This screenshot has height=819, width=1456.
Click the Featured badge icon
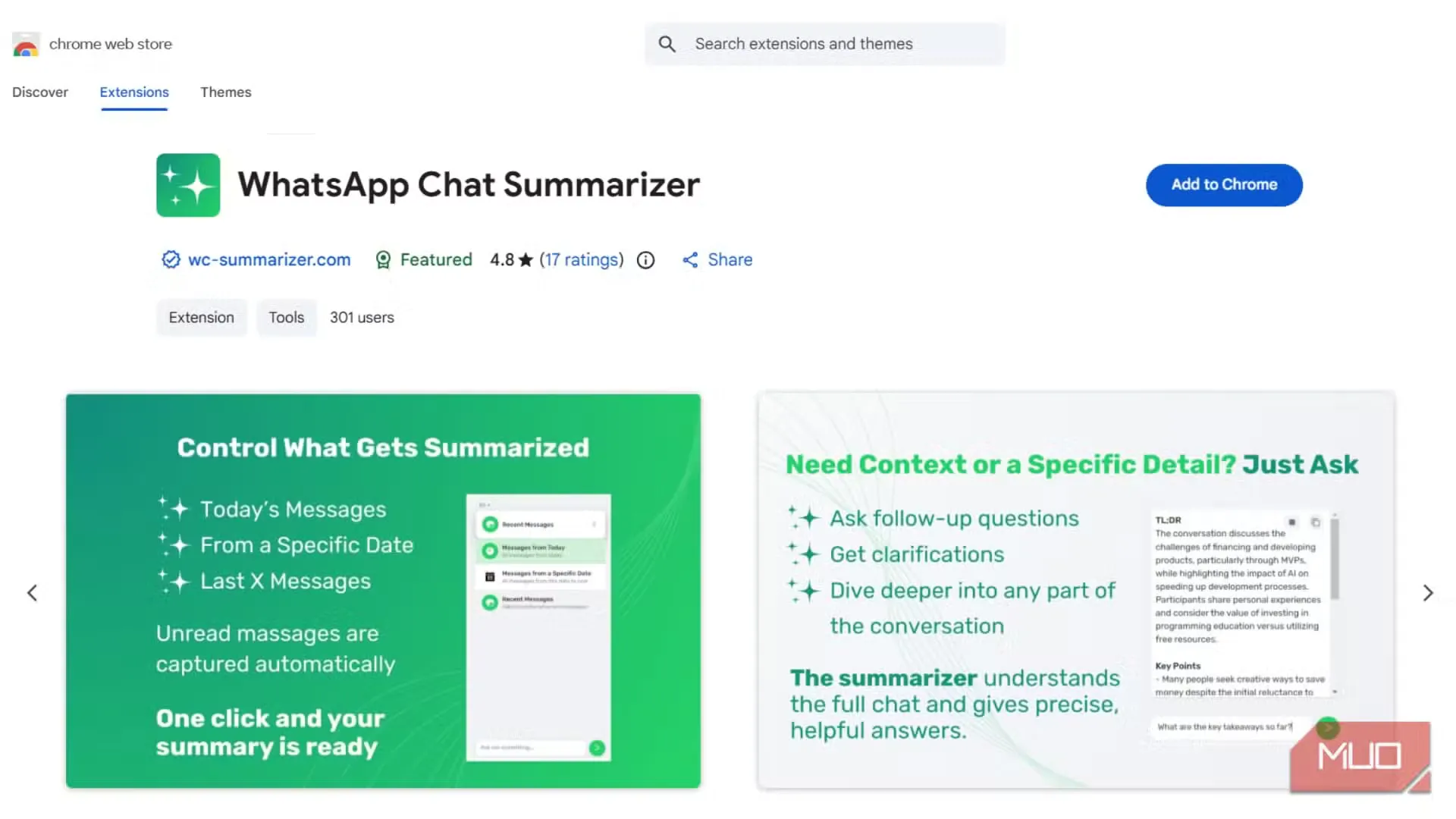[383, 260]
